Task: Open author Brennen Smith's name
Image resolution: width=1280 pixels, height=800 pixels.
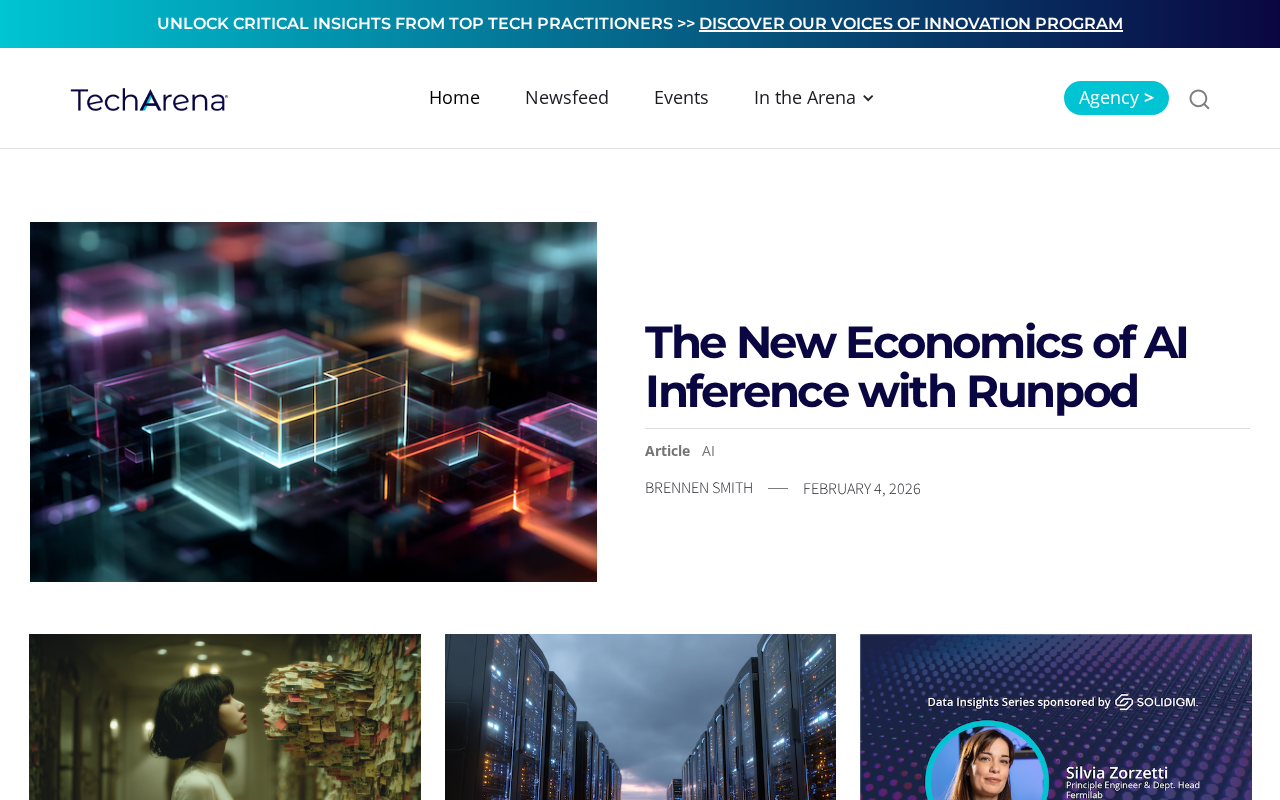Action: [x=699, y=488]
